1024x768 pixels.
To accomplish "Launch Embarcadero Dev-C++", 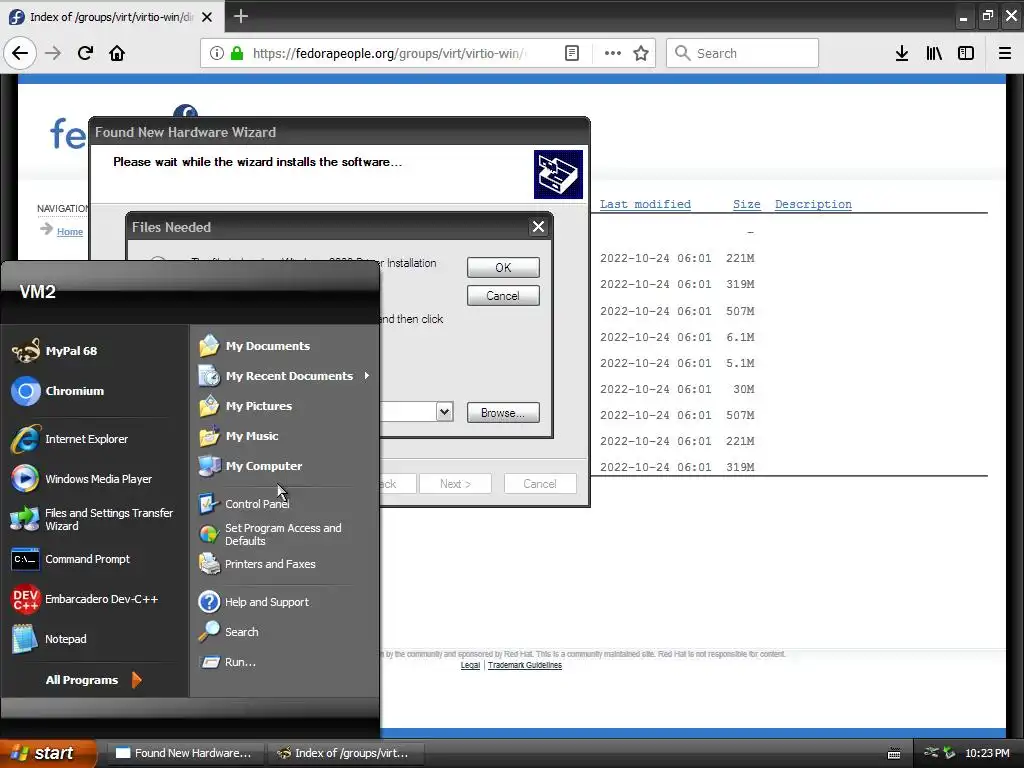I will [x=85, y=599].
